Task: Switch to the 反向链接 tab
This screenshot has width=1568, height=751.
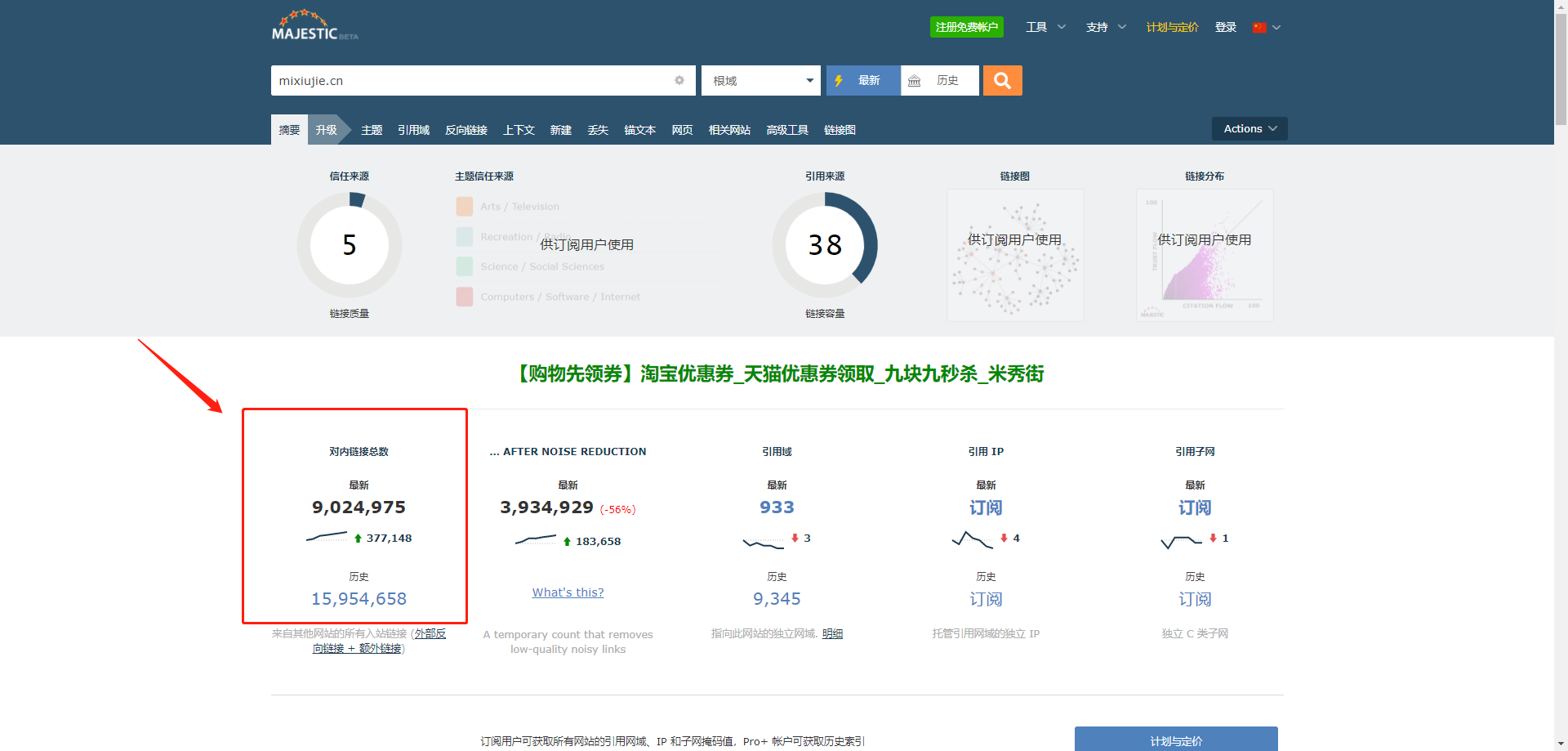Action: tap(466, 130)
